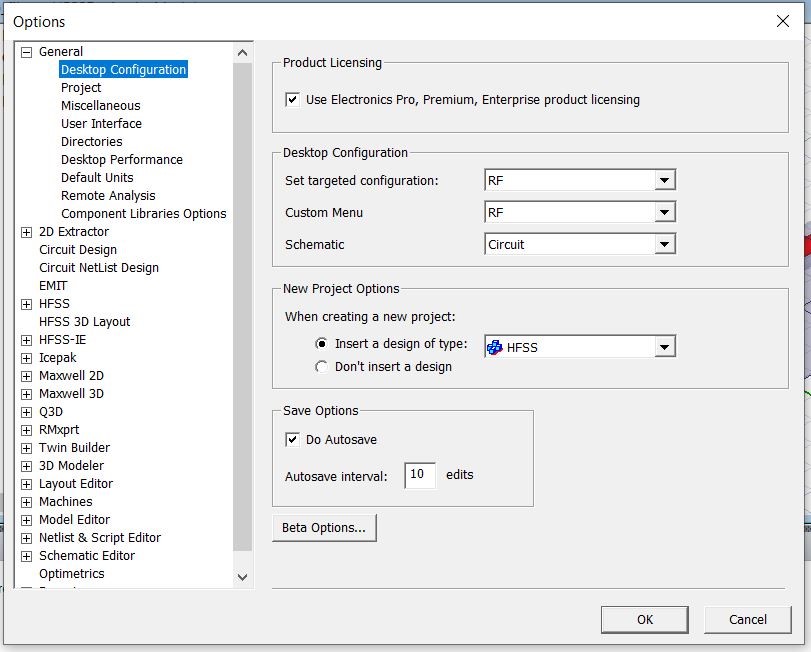
Task: Open the HFSS design type dropdown
Action: pos(664,347)
